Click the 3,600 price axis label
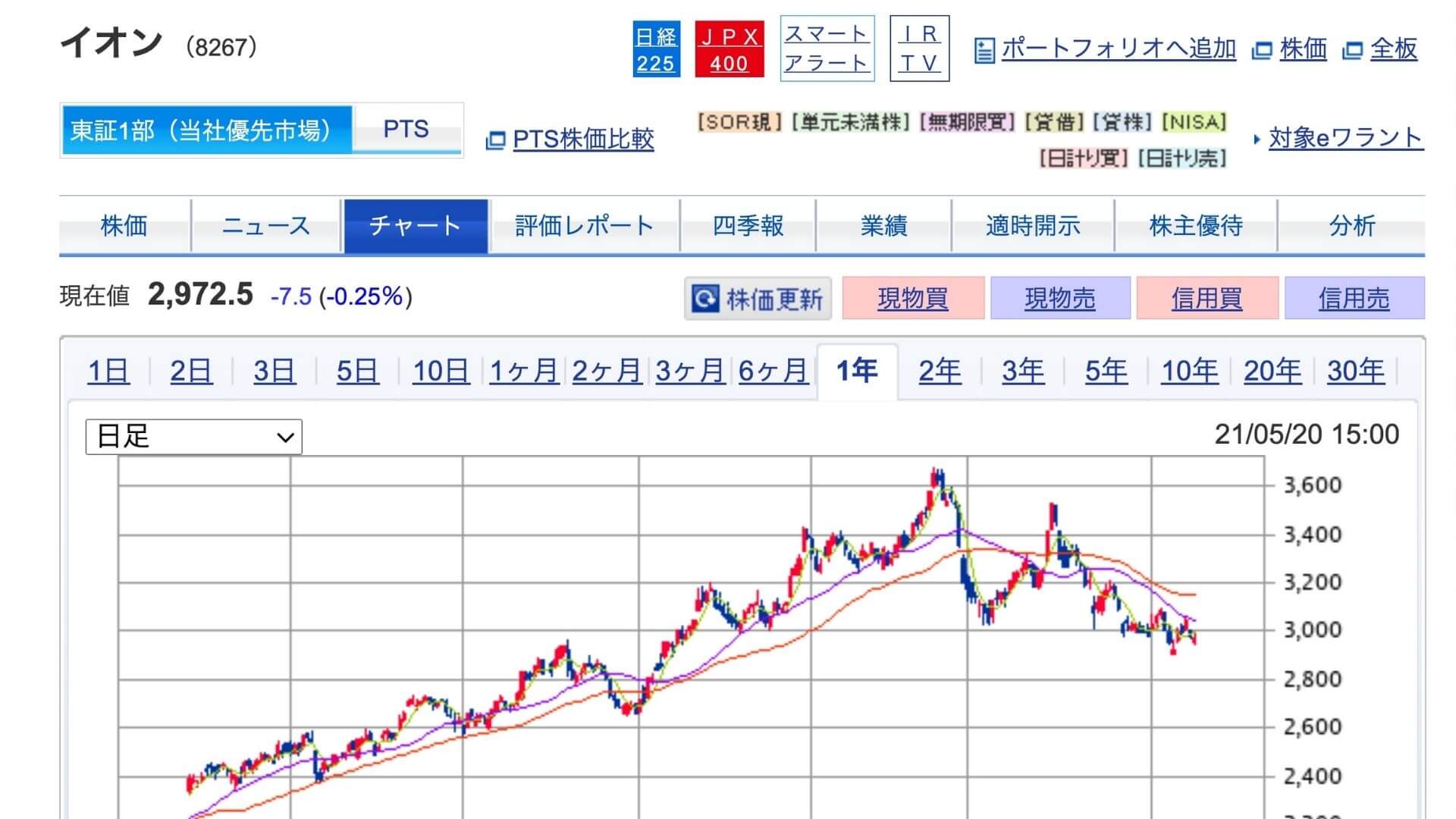Image resolution: width=1456 pixels, height=819 pixels. click(x=1313, y=485)
